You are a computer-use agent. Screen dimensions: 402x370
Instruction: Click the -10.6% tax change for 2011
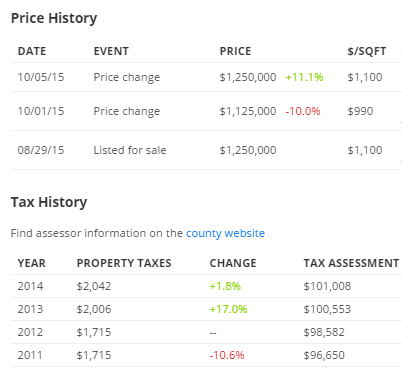click(x=227, y=355)
